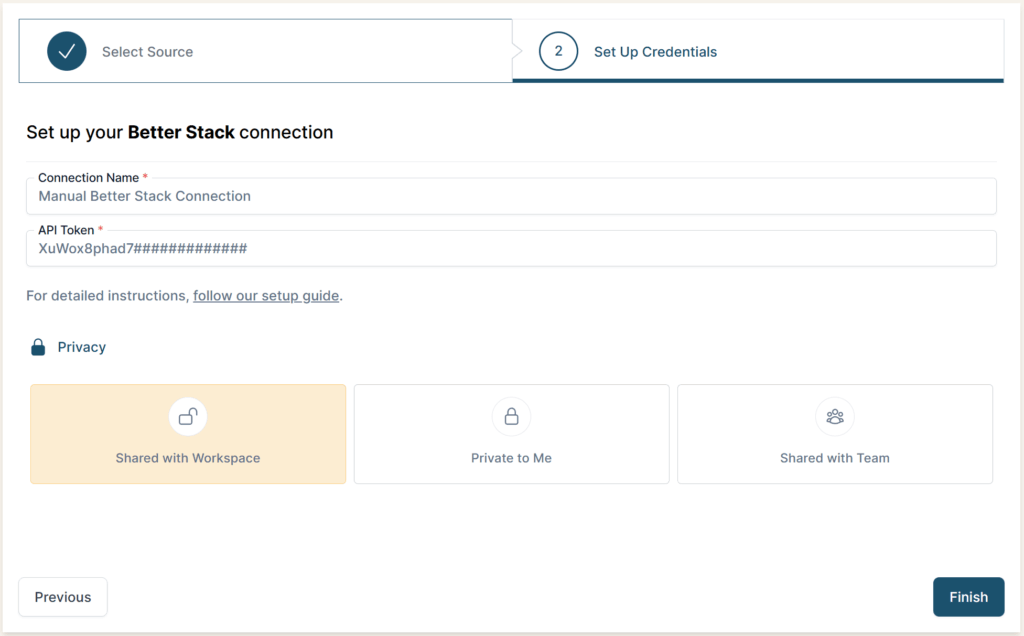The image size is (1024, 636).
Task: Click the people group icon above Shared with Team
Action: coord(835,416)
